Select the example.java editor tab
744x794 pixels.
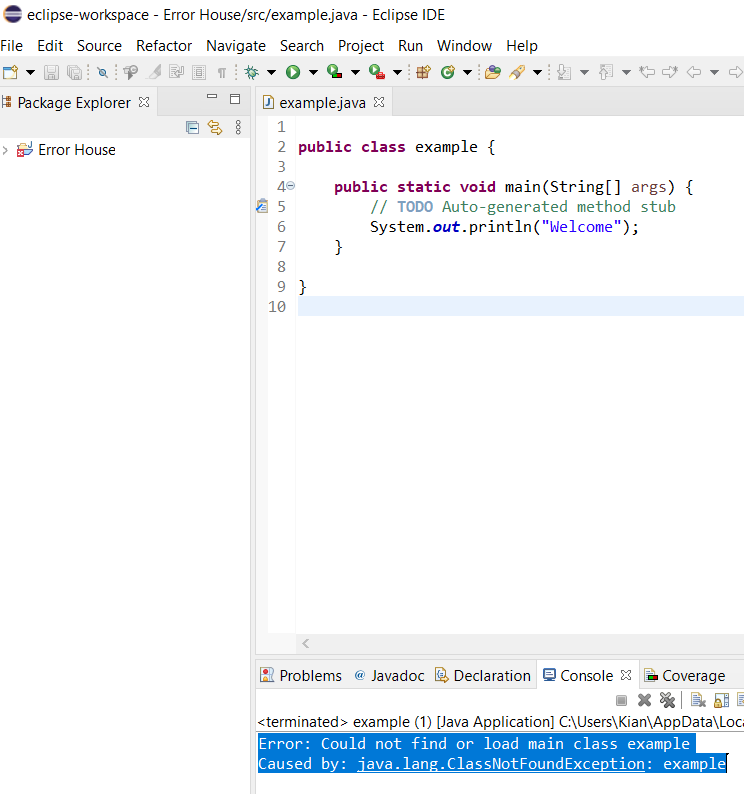322,103
